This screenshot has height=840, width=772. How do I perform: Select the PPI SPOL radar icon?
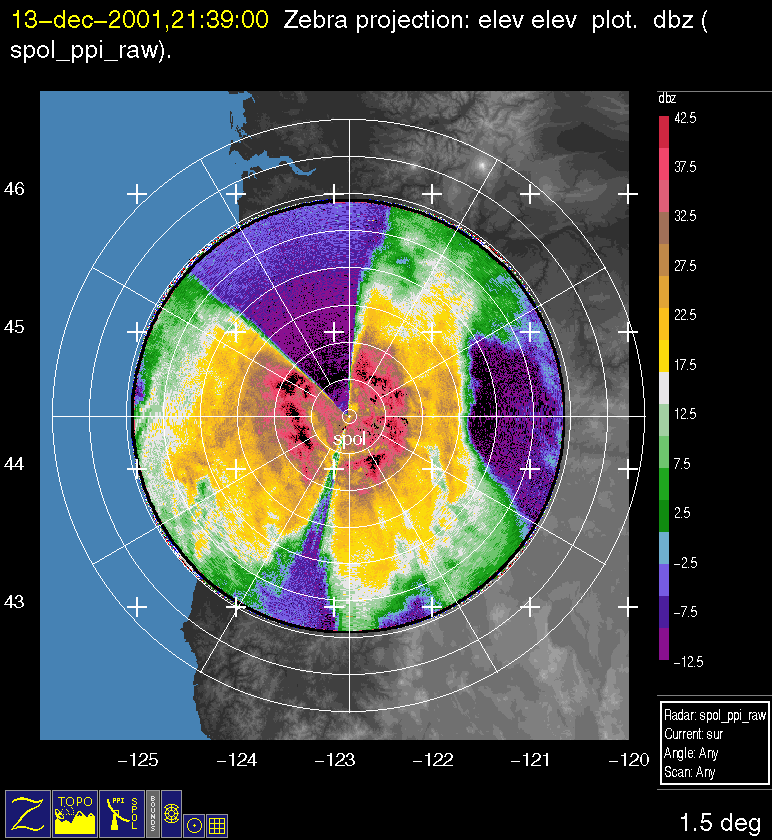(x=121, y=812)
